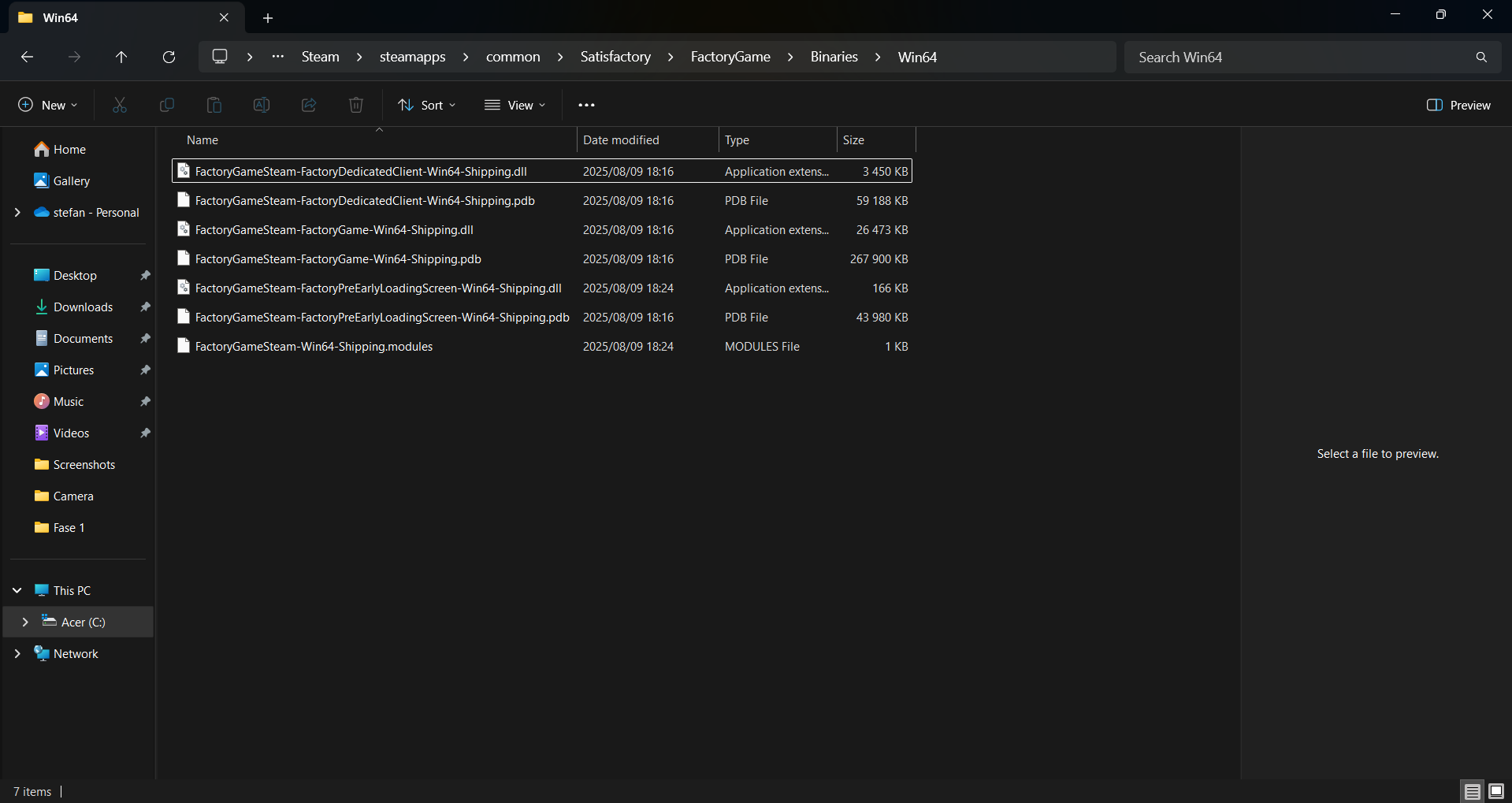The height and width of the screenshot is (803, 1512).
Task: Open Screenshots folder in sidebar
Action: (76, 465)
